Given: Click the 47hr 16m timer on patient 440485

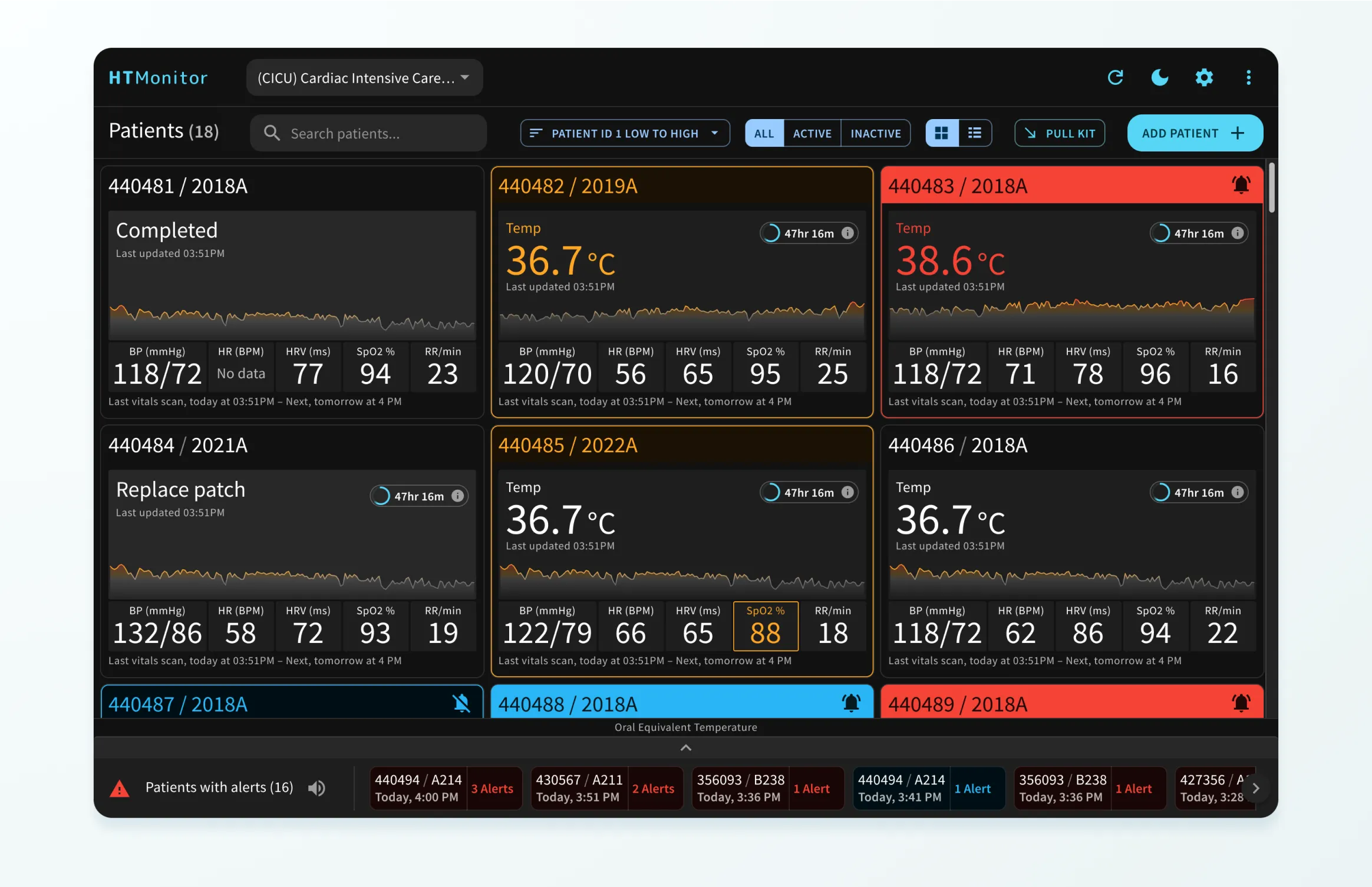Looking at the screenshot, I should (x=808, y=492).
